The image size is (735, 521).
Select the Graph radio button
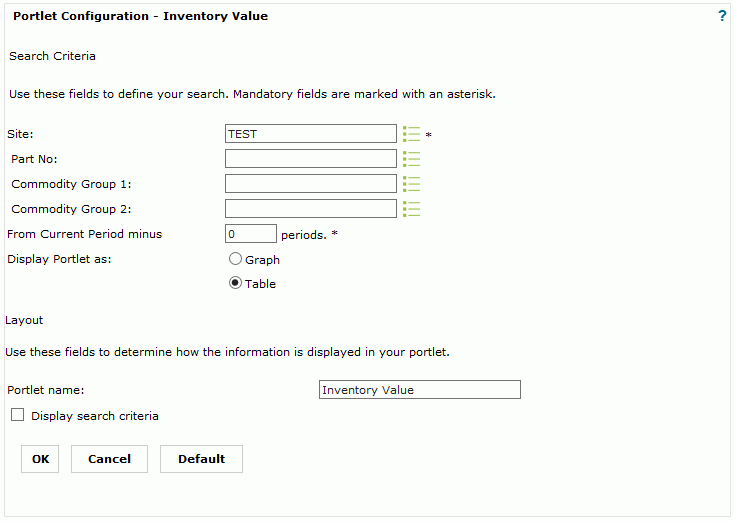(x=236, y=259)
